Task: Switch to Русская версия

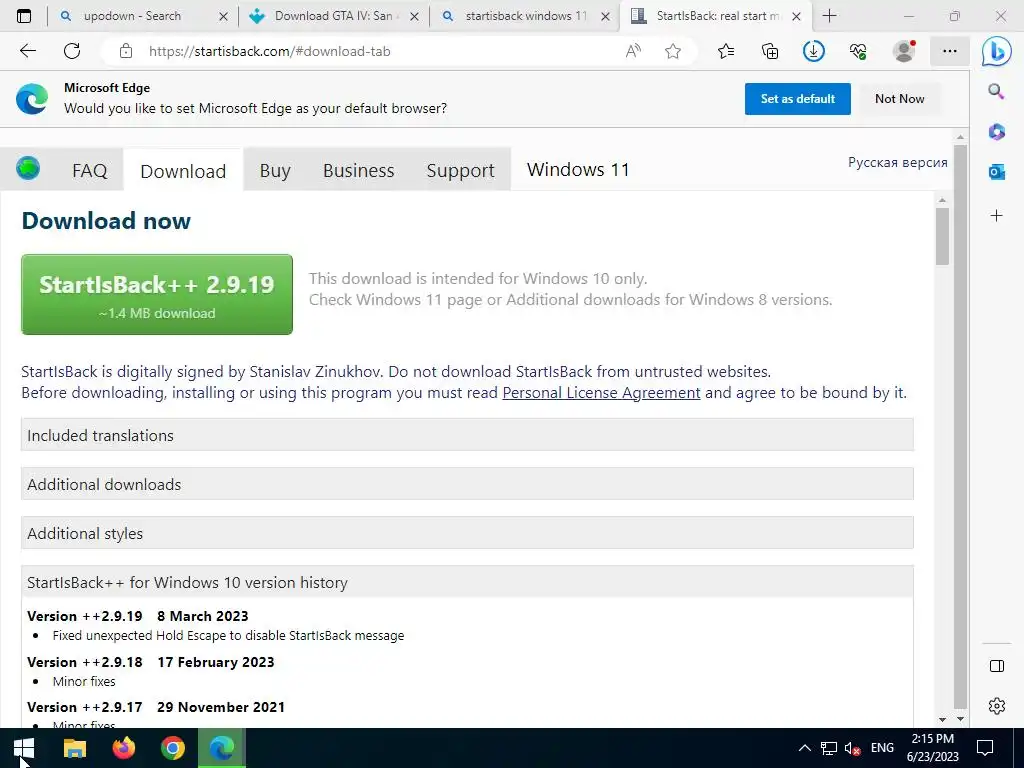Action: (897, 162)
